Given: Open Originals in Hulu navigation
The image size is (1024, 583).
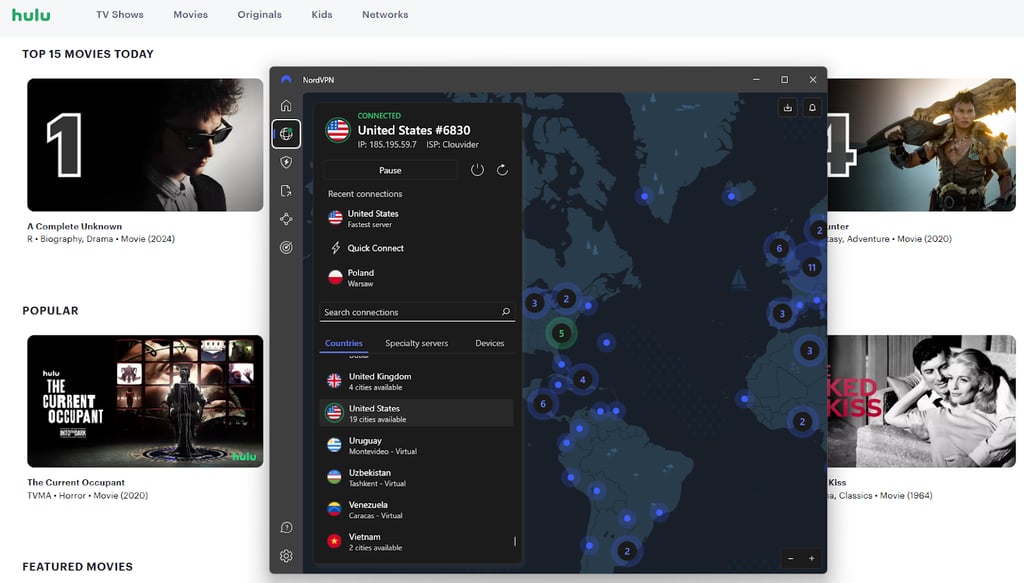Looking at the screenshot, I should click(259, 14).
